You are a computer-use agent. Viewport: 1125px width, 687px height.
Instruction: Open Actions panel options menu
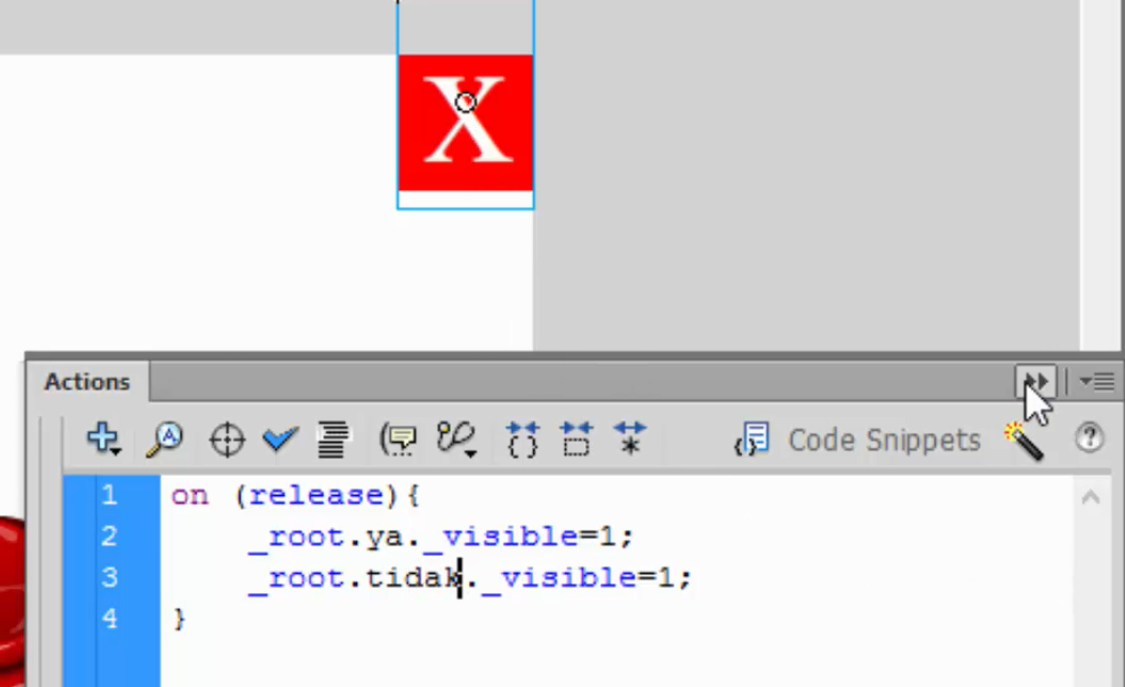(x=1097, y=382)
